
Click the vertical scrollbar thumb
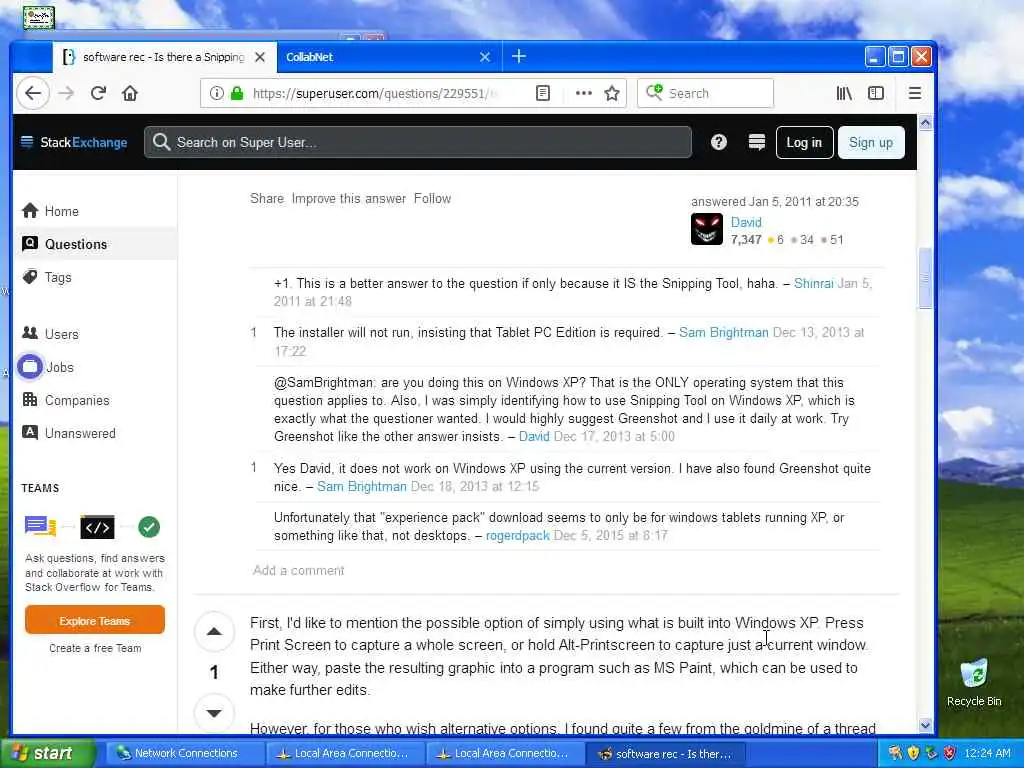(x=925, y=278)
